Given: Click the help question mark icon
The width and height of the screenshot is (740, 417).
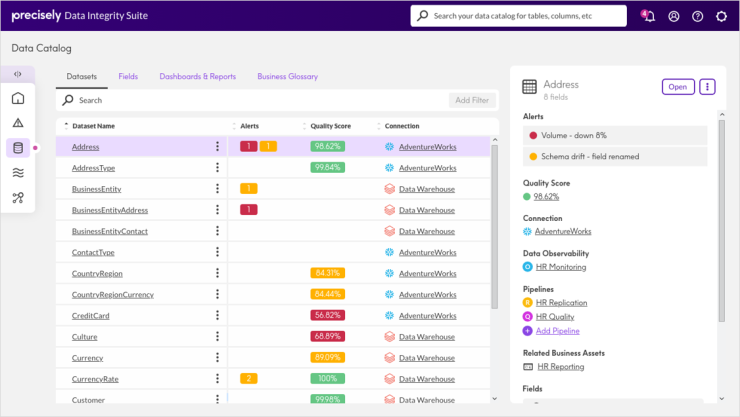Looking at the screenshot, I should point(698,16).
